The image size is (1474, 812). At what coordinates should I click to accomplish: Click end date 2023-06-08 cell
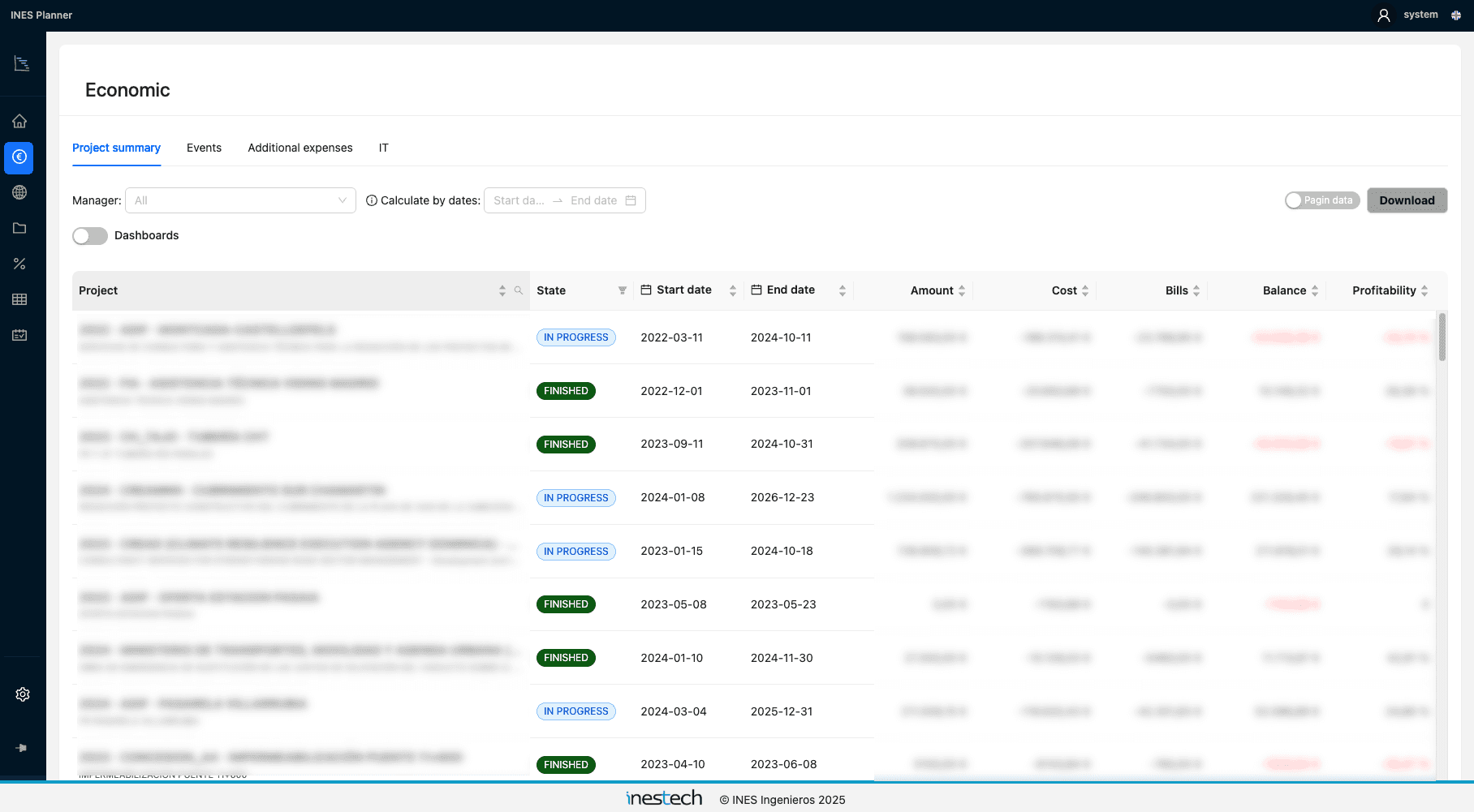click(x=784, y=764)
